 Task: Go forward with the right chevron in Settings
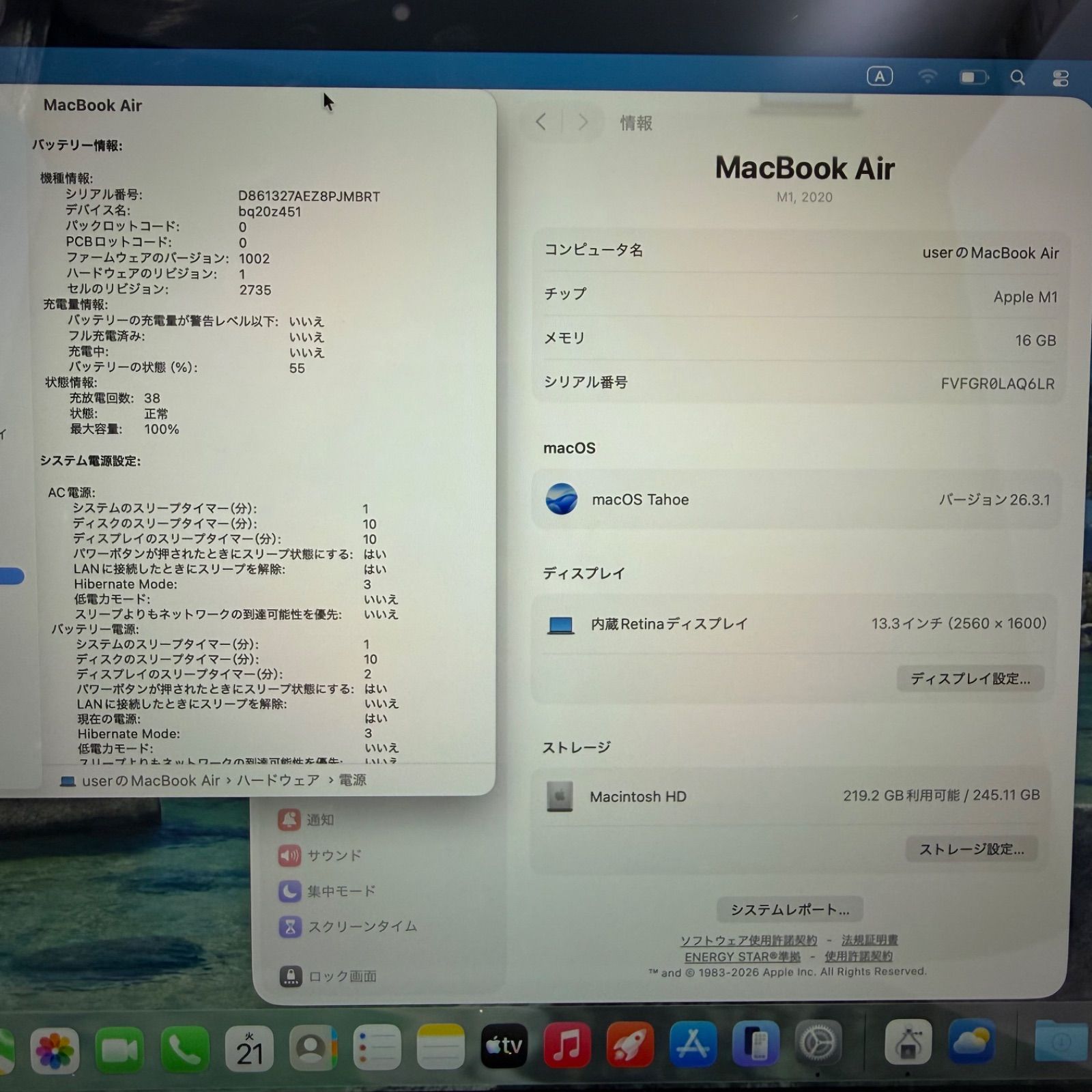tap(583, 122)
